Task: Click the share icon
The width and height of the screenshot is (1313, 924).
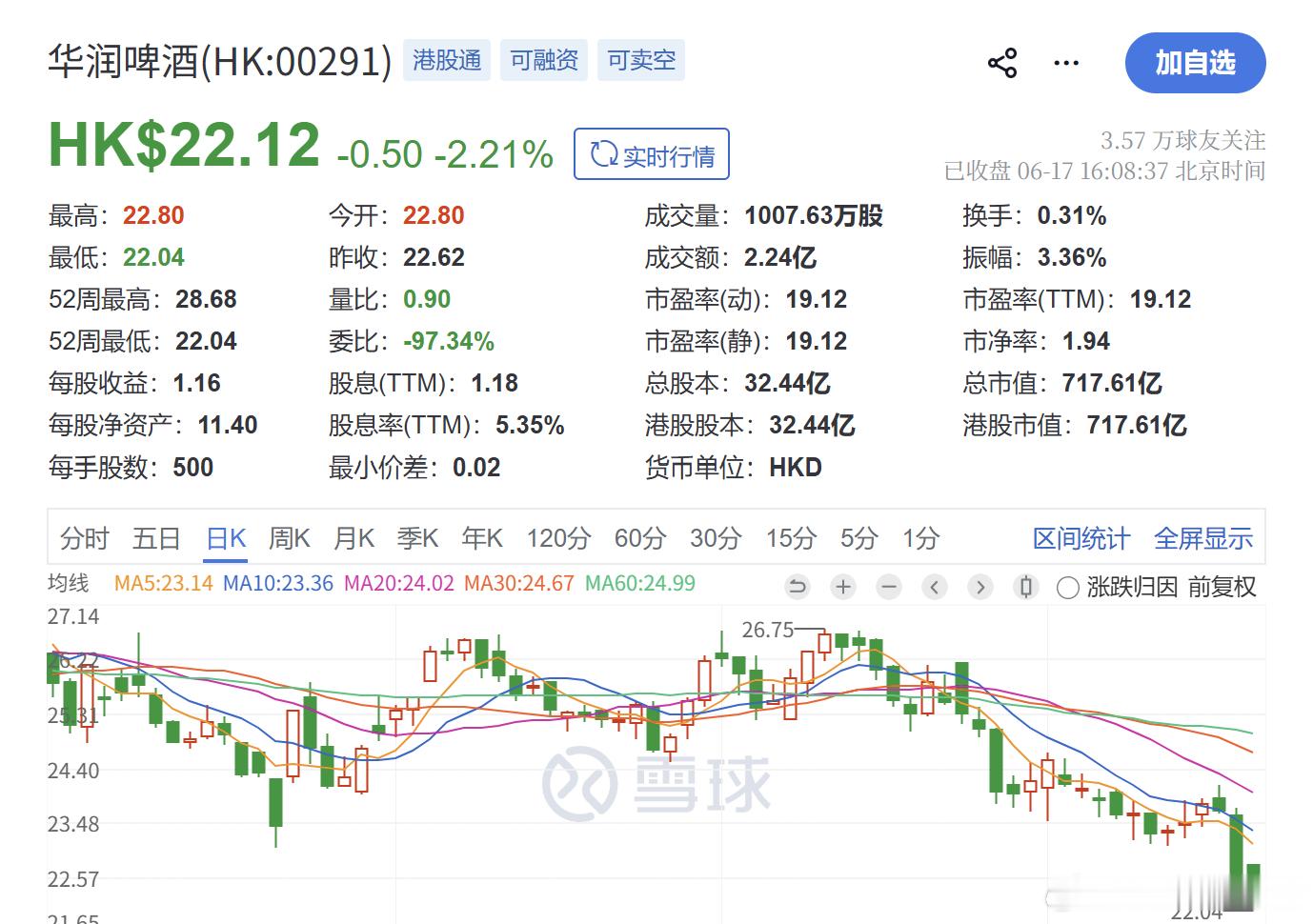Action: 1001,64
